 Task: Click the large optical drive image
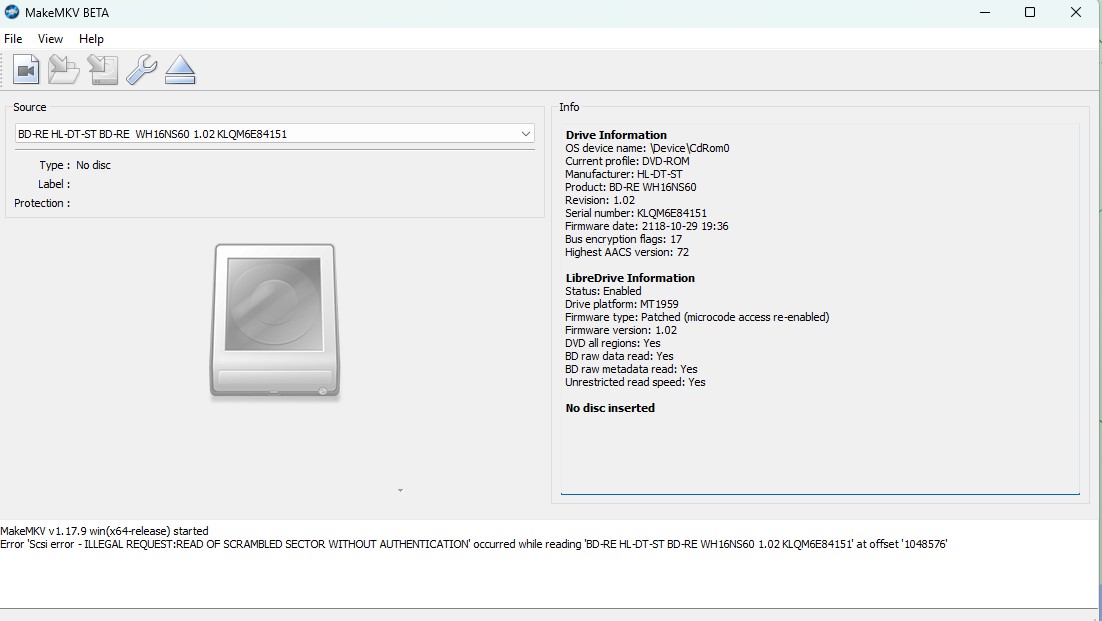pos(275,320)
